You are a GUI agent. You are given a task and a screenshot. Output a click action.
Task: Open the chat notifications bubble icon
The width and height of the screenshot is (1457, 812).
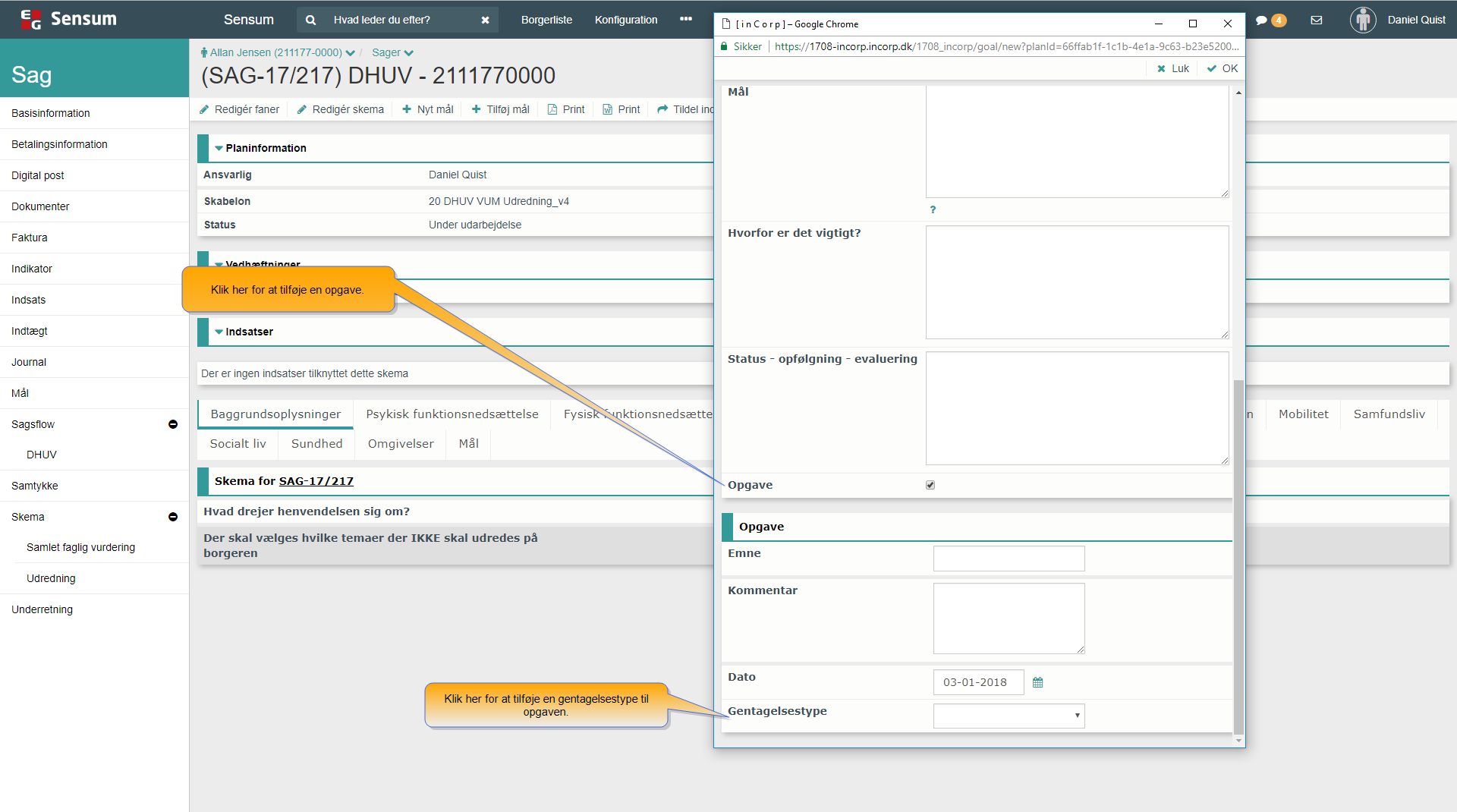pos(1261,20)
